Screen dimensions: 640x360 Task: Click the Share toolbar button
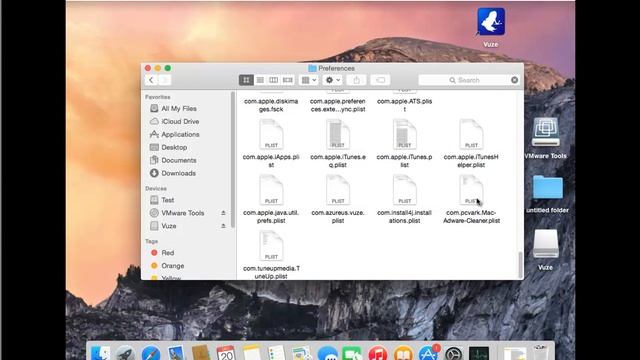pyautogui.click(x=356, y=80)
